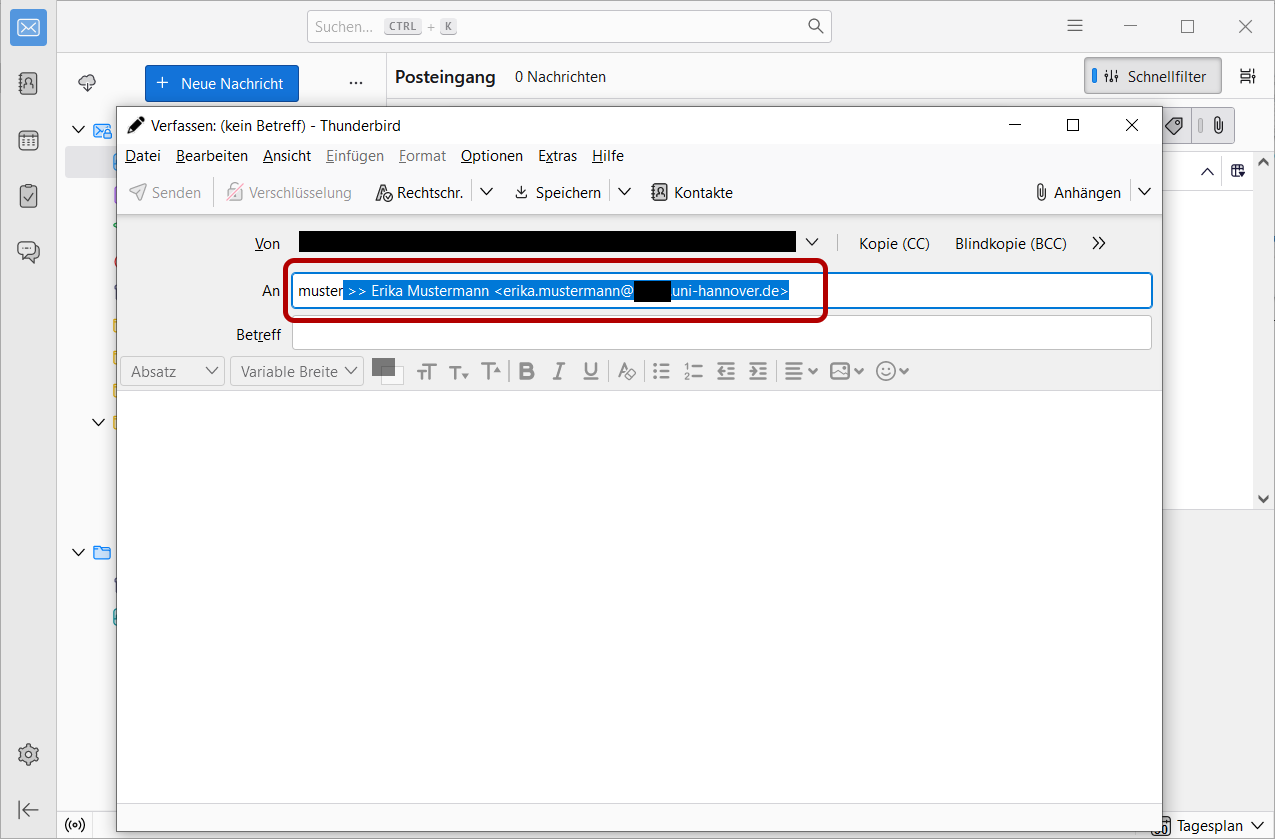Toggle the Schnellfilter quick filter bar

[x=1152, y=76]
